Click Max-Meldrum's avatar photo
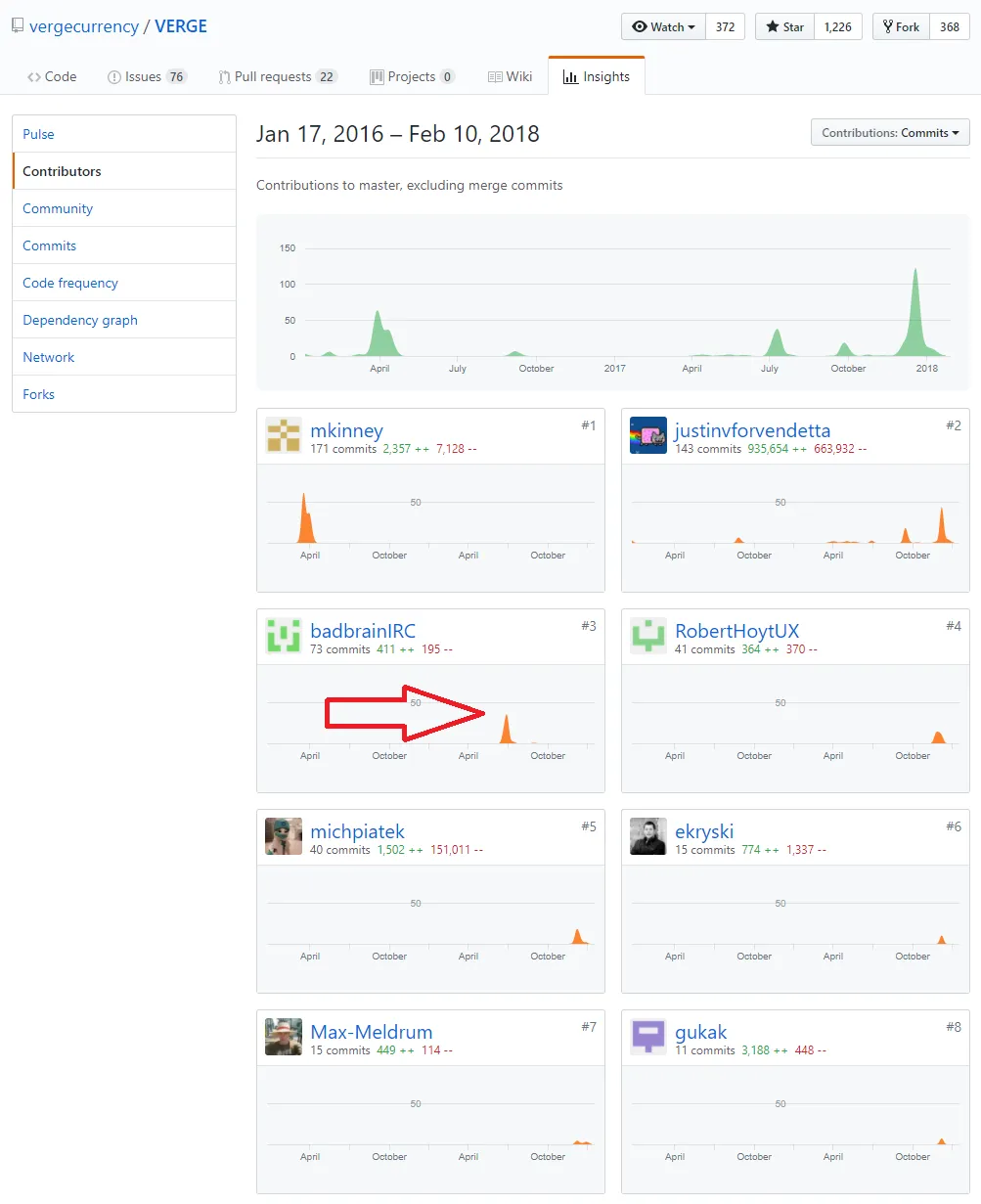981x1204 pixels. [x=284, y=1037]
